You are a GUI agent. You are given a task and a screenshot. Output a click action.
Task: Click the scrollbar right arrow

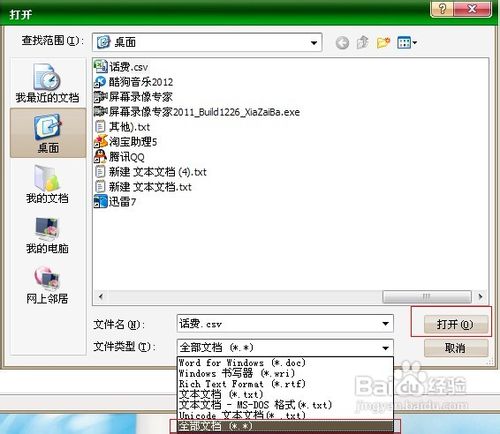click(480, 296)
